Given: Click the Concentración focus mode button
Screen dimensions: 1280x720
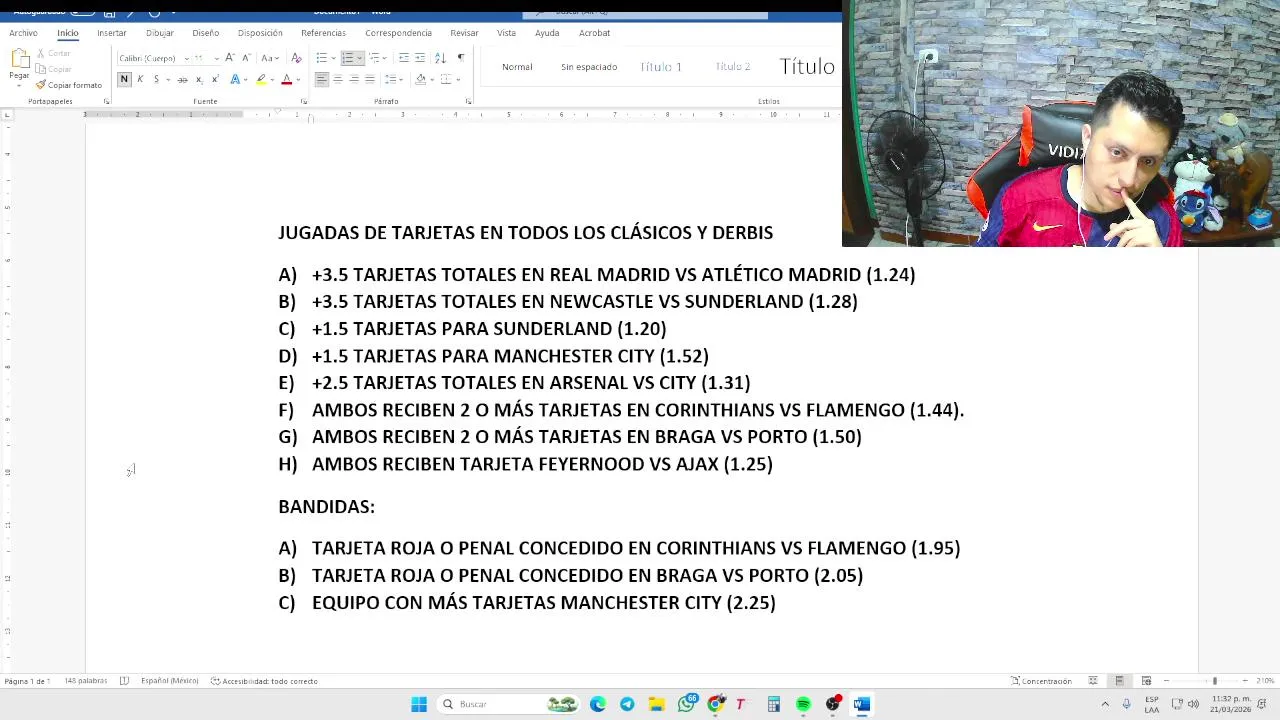Looking at the screenshot, I should (1041, 681).
